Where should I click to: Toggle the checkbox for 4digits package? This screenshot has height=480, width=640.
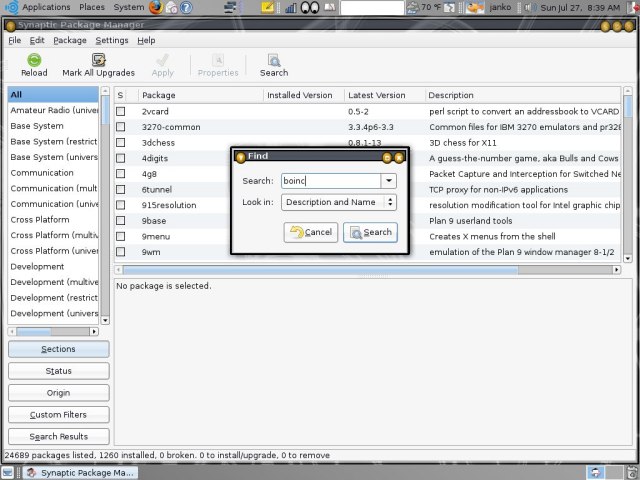pyautogui.click(x=120, y=158)
